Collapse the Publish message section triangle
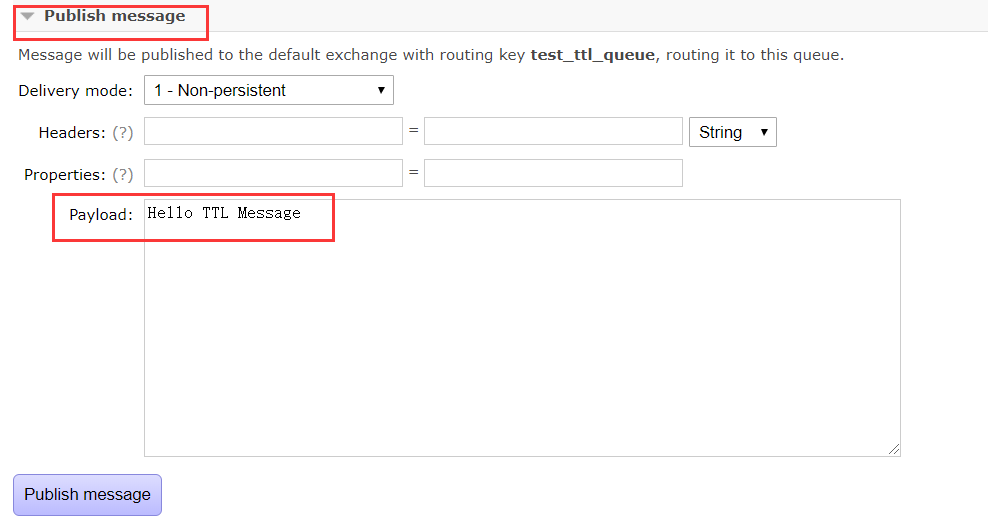This screenshot has width=988, height=530. [x=27, y=16]
